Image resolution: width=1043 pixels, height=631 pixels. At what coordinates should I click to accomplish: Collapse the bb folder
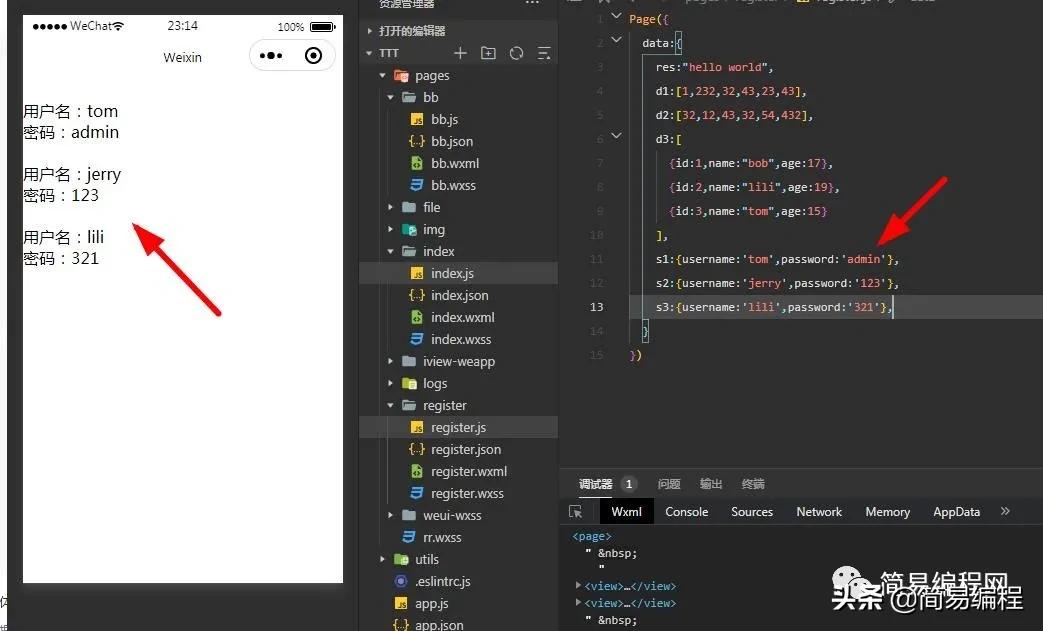point(390,97)
